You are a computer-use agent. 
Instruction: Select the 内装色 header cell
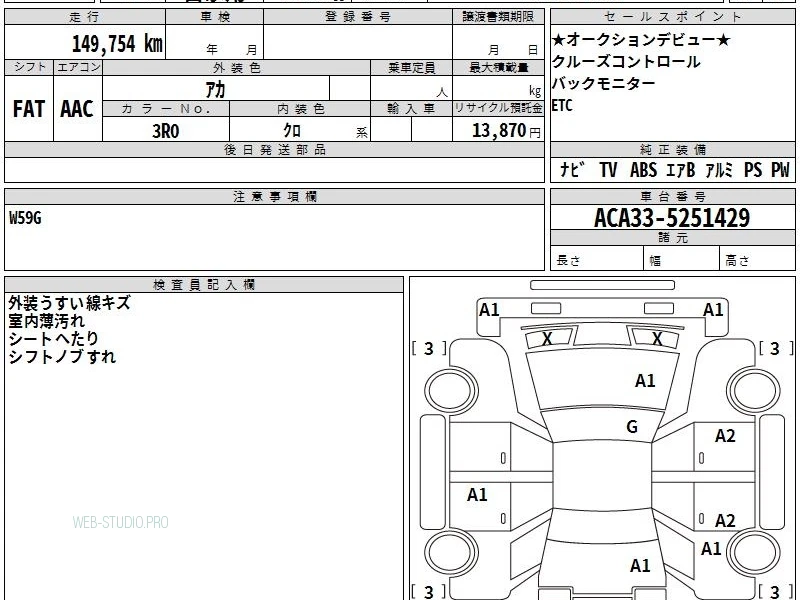tap(301, 108)
